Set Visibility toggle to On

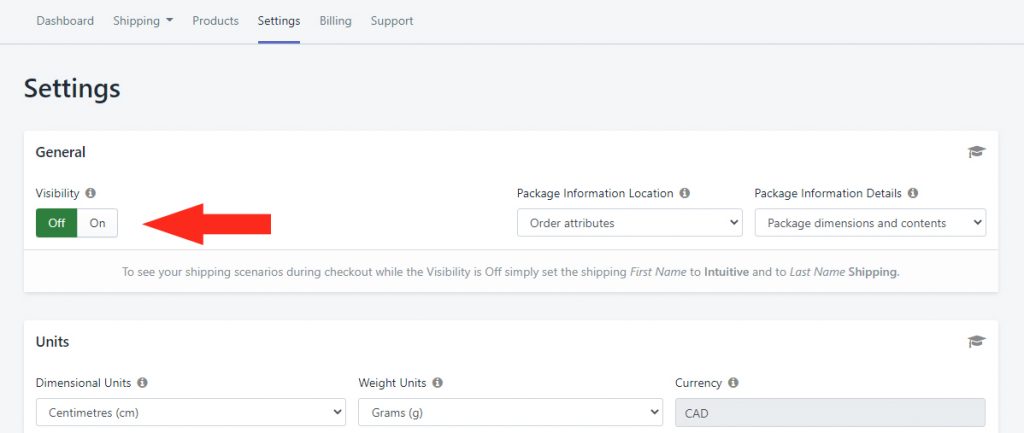coord(97,223)
